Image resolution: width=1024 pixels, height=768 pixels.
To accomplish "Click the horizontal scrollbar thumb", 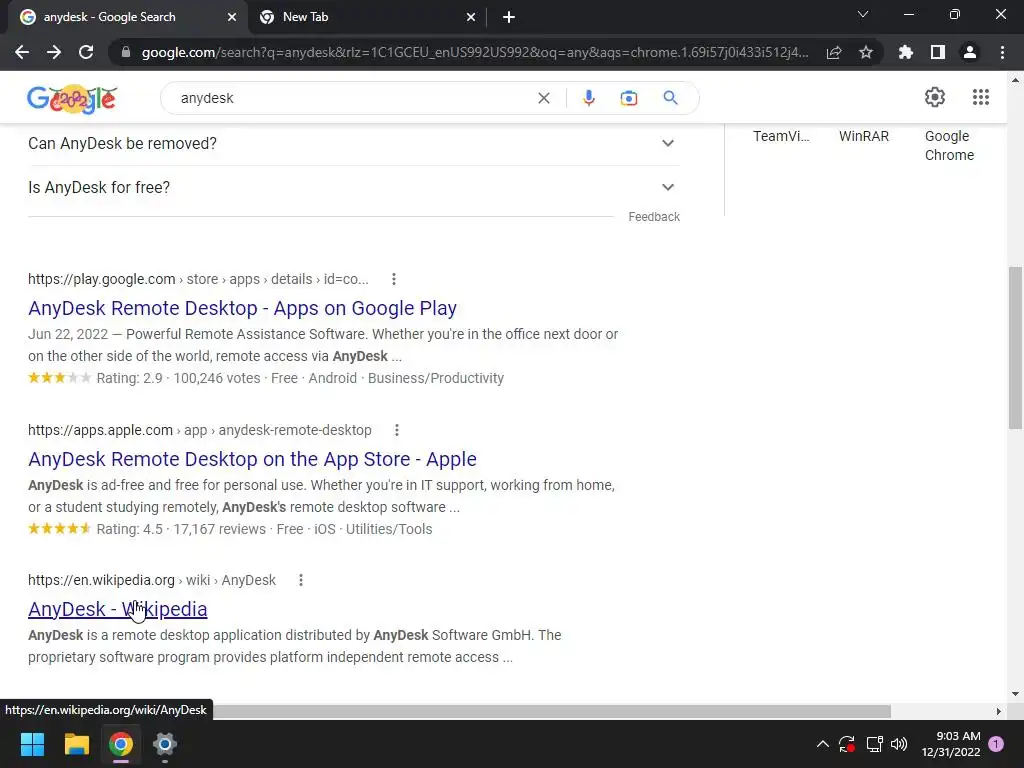I will point(551,711).
